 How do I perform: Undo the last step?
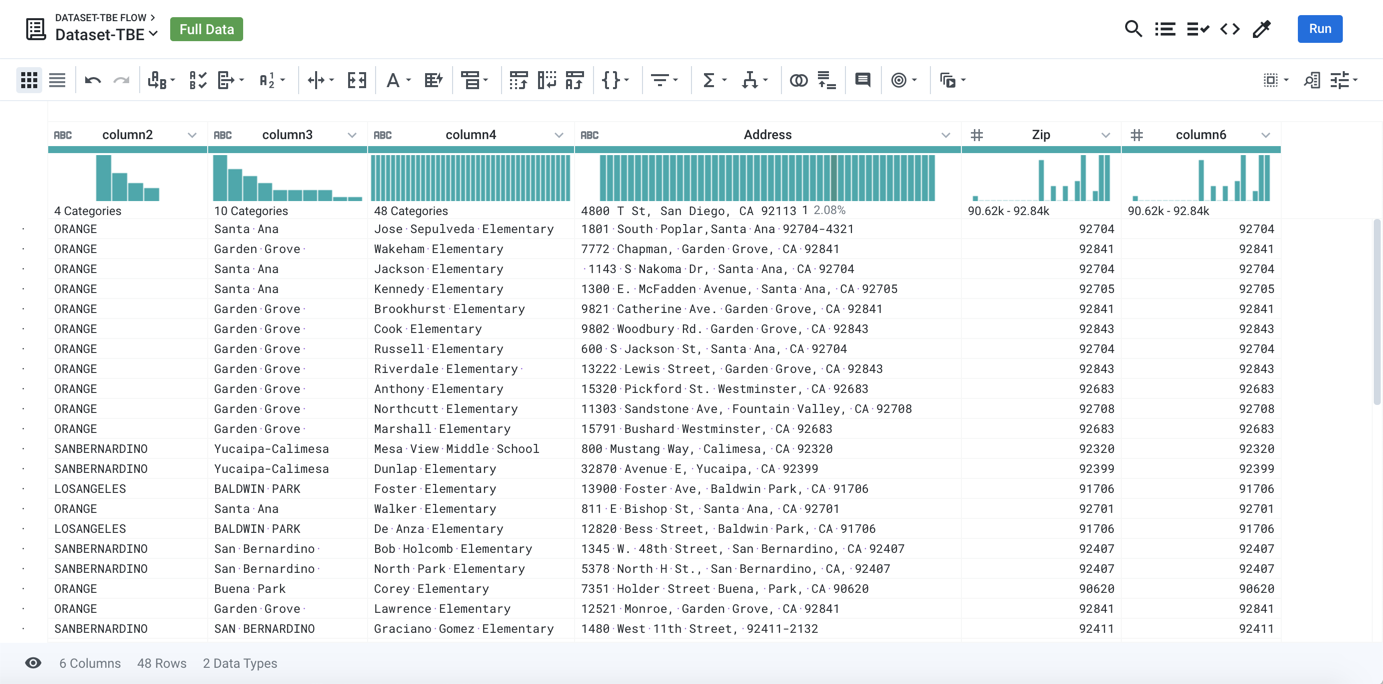(x=93, y=80)
